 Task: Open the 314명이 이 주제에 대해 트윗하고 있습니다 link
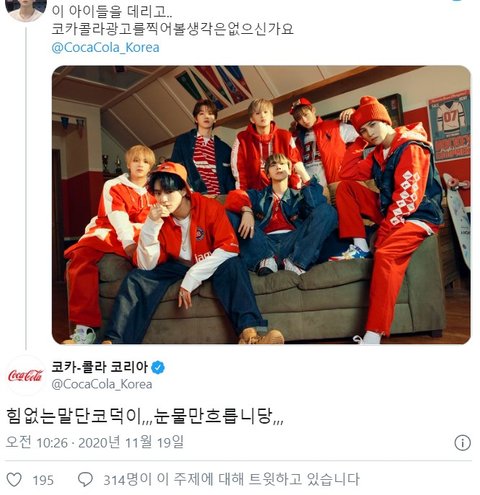pos(231,480)
